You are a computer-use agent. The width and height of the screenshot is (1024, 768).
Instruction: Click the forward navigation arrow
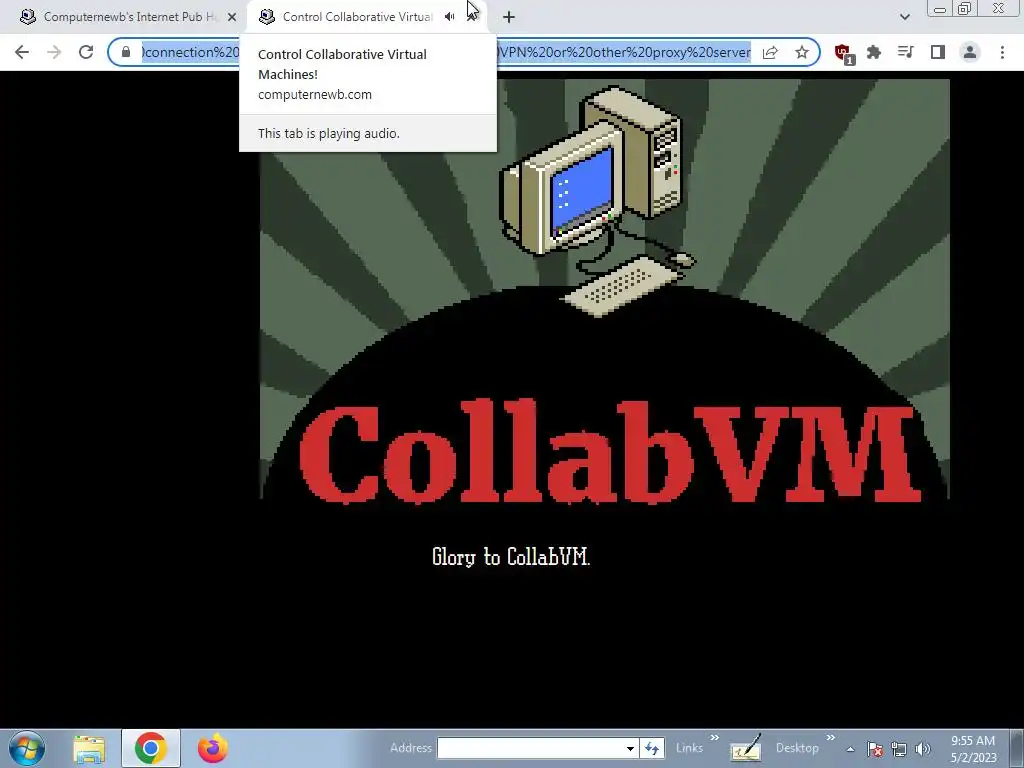pos(54,52)
